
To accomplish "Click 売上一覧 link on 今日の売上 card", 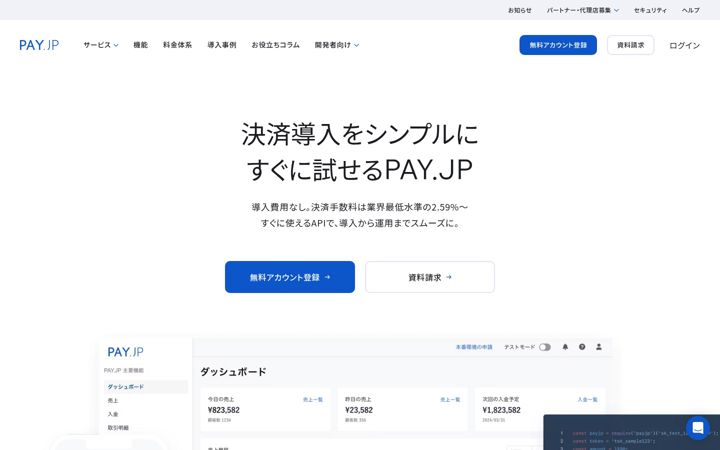I will pyautogui.click(x=313, y=400).
